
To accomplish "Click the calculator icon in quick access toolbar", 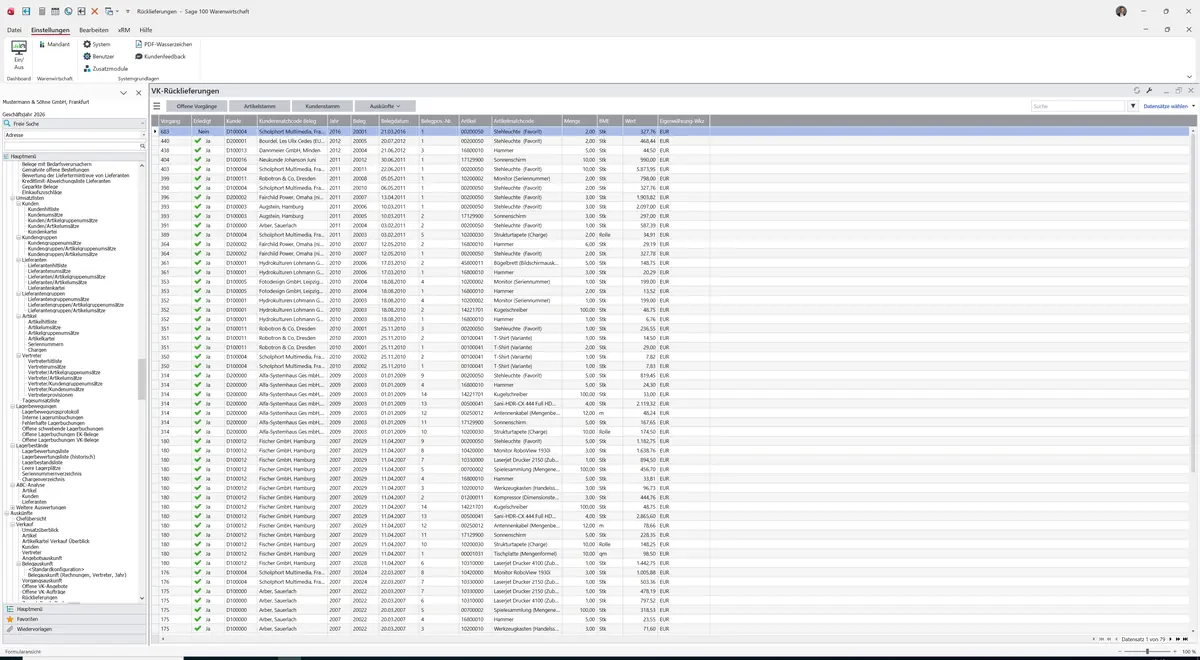I will [x=42, y=11].
